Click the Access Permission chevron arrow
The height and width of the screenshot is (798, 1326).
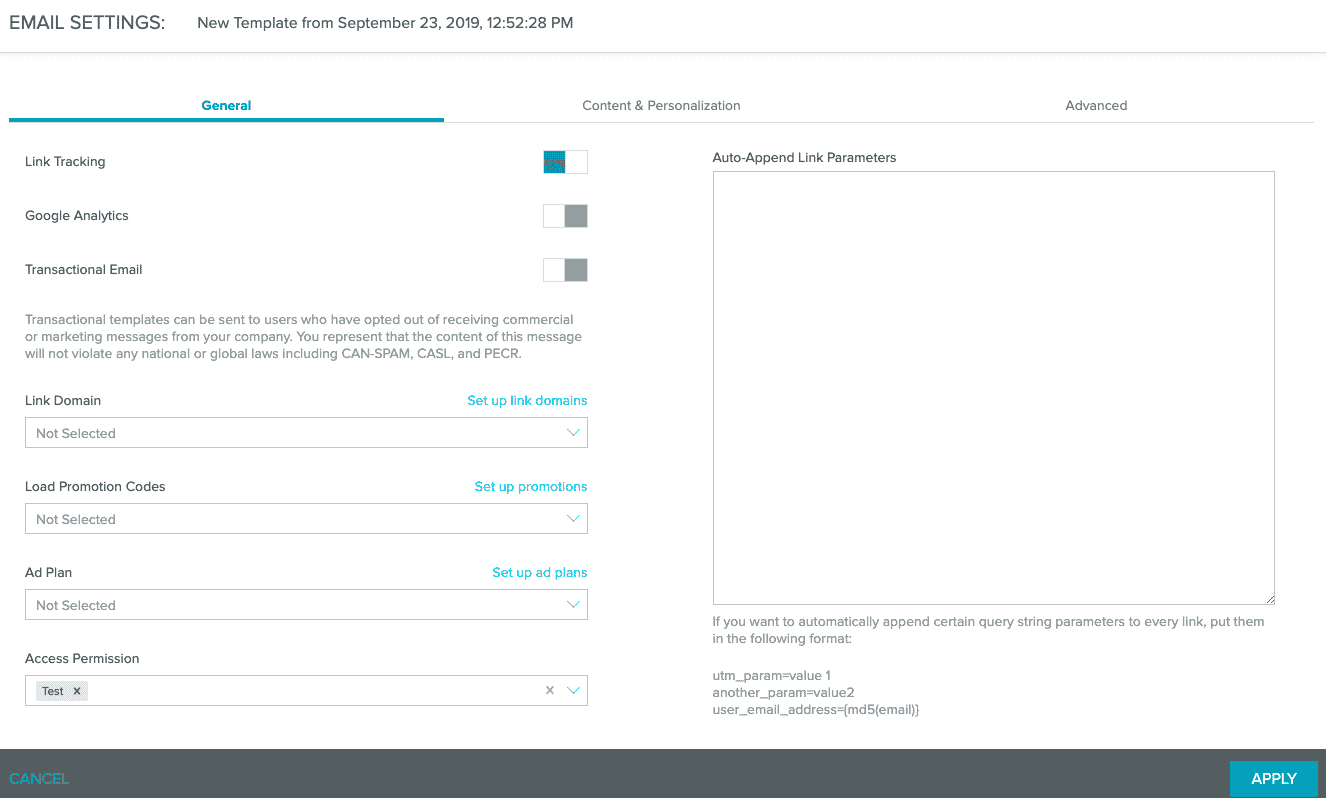pos(573,691)
